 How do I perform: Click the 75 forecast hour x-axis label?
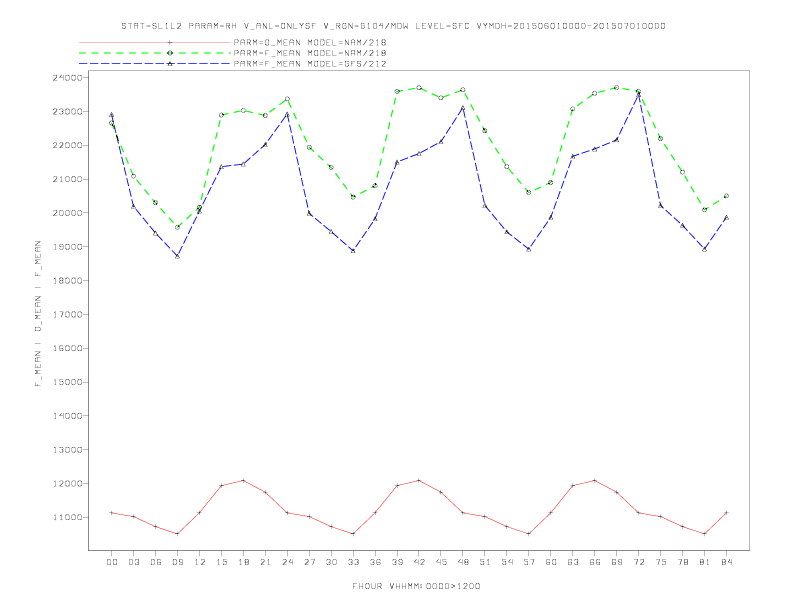(x=661, y=562)
